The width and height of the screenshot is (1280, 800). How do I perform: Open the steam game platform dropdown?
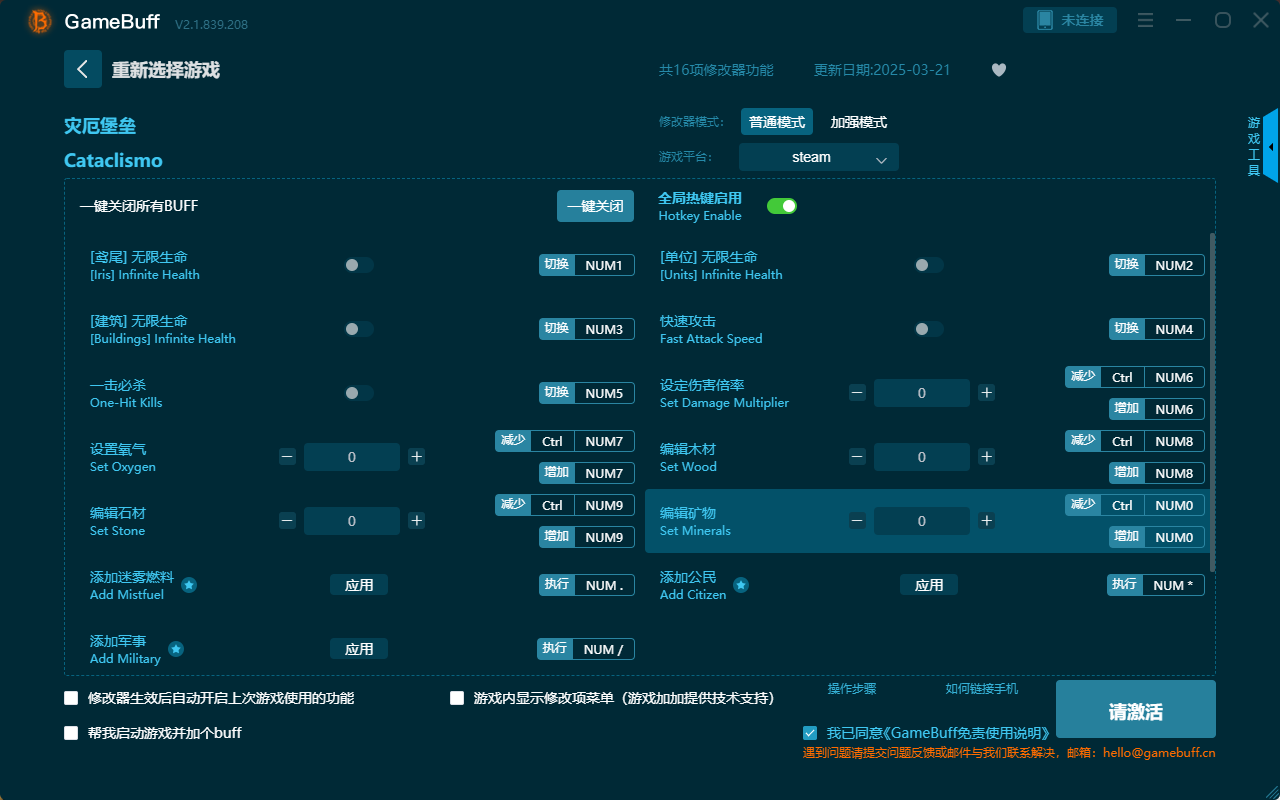818,157
